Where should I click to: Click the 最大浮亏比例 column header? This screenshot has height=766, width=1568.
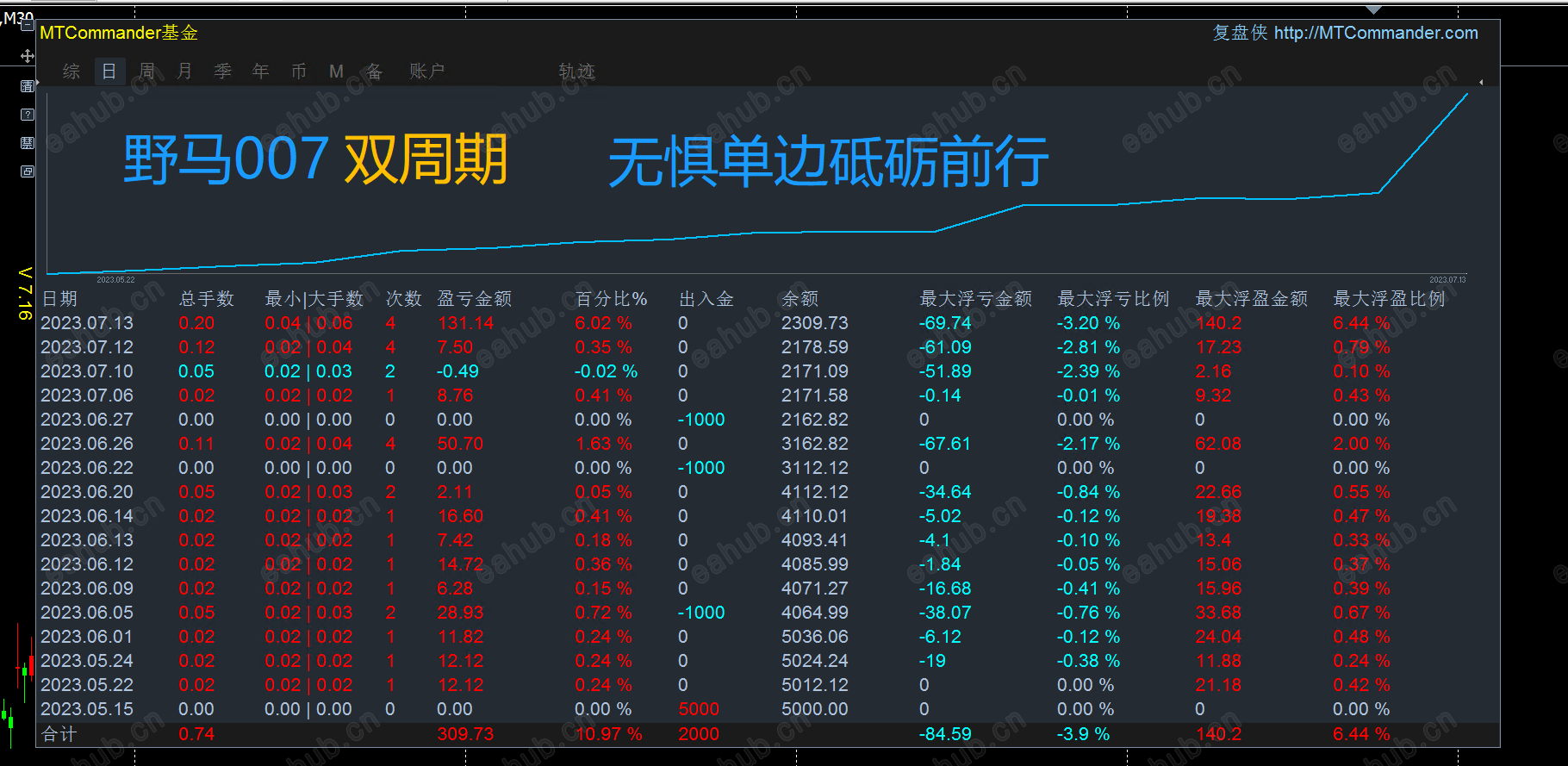(1114, 299)
